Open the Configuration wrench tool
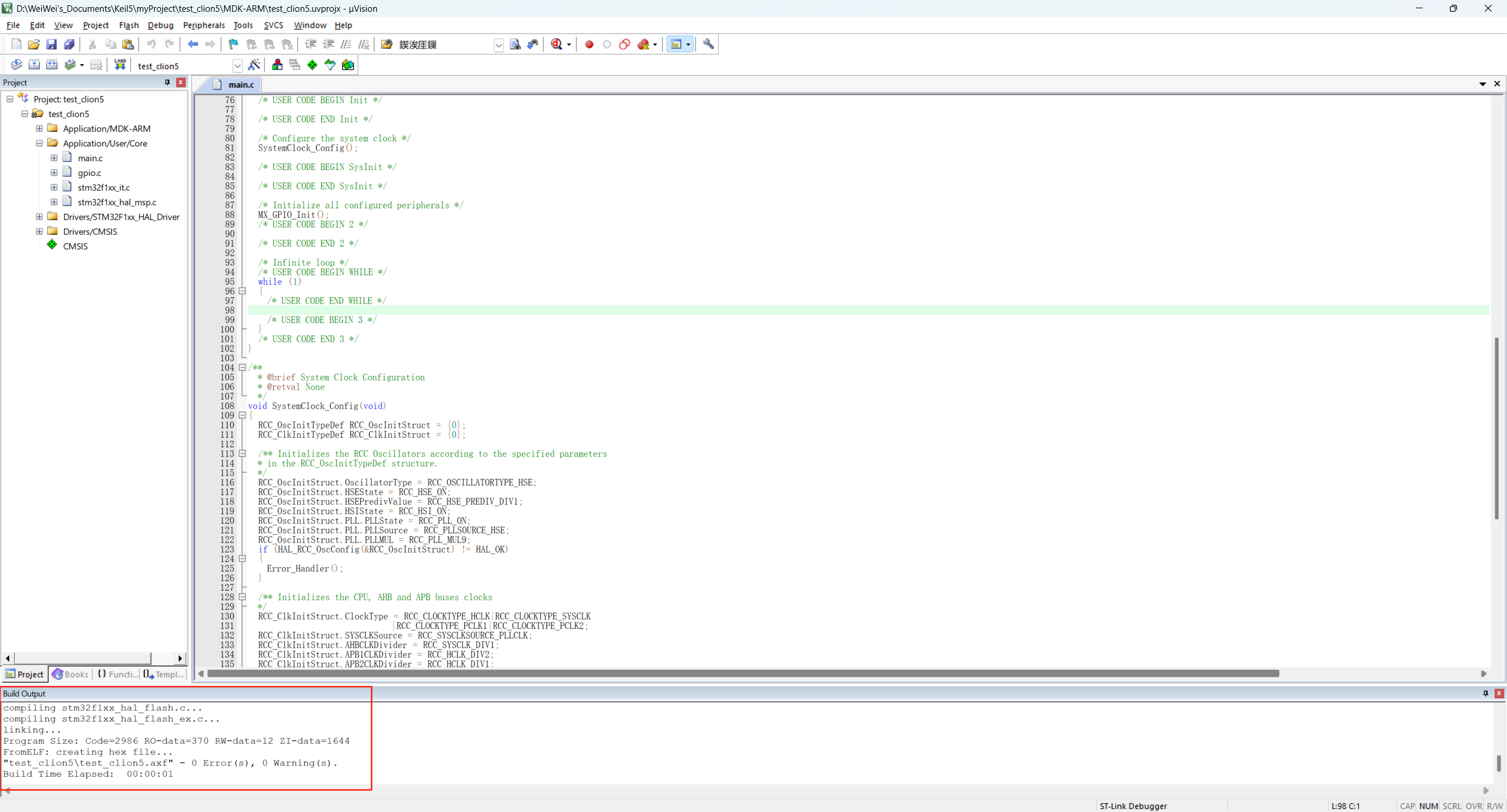The height and width of the screenshot is (812, 1507). (708, 44)
